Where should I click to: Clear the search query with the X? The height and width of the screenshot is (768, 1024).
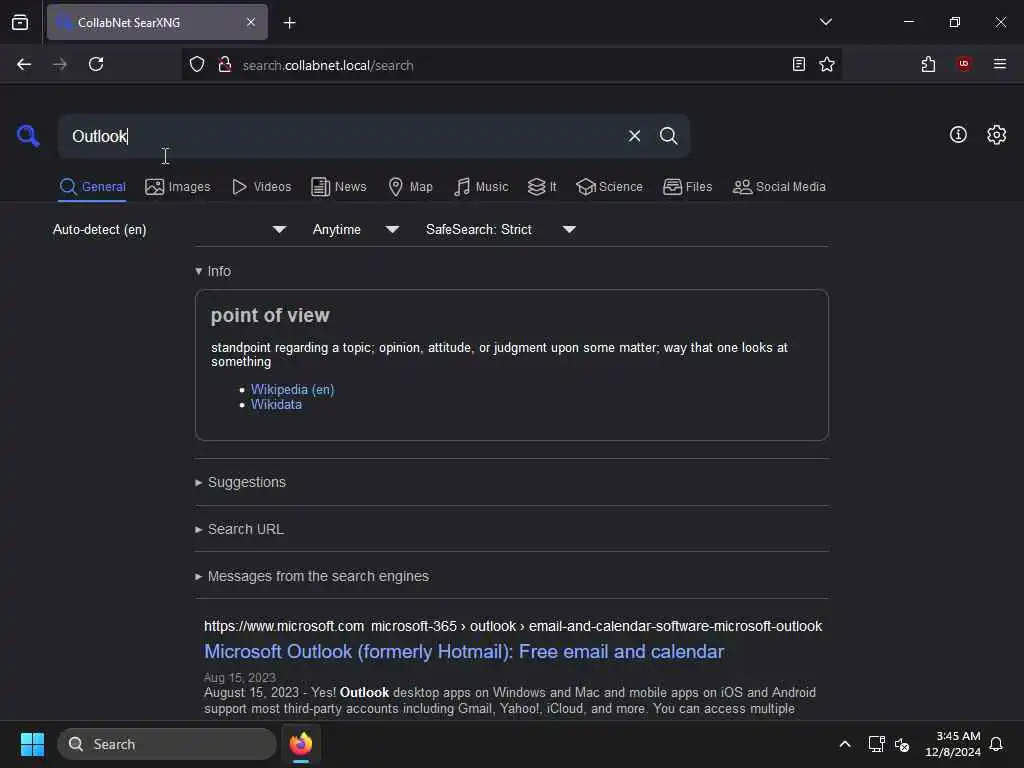click(634, 136)
